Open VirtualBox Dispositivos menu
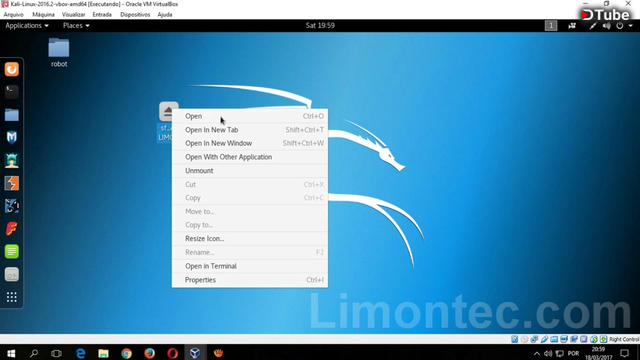The image size is (640, 360). (135, 14)
